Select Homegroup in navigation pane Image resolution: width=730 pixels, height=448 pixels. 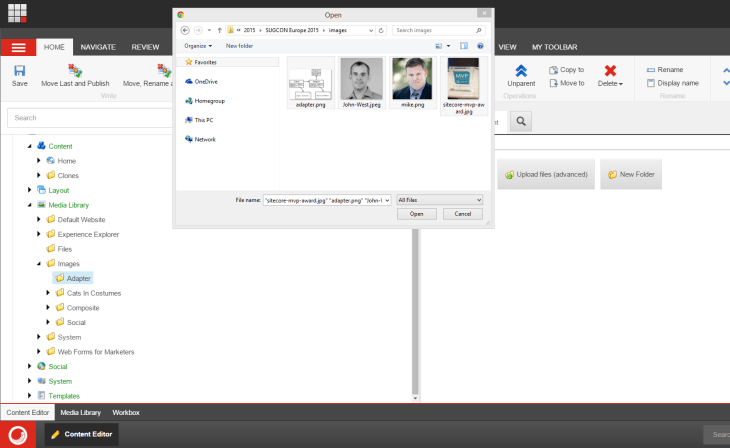205,101
